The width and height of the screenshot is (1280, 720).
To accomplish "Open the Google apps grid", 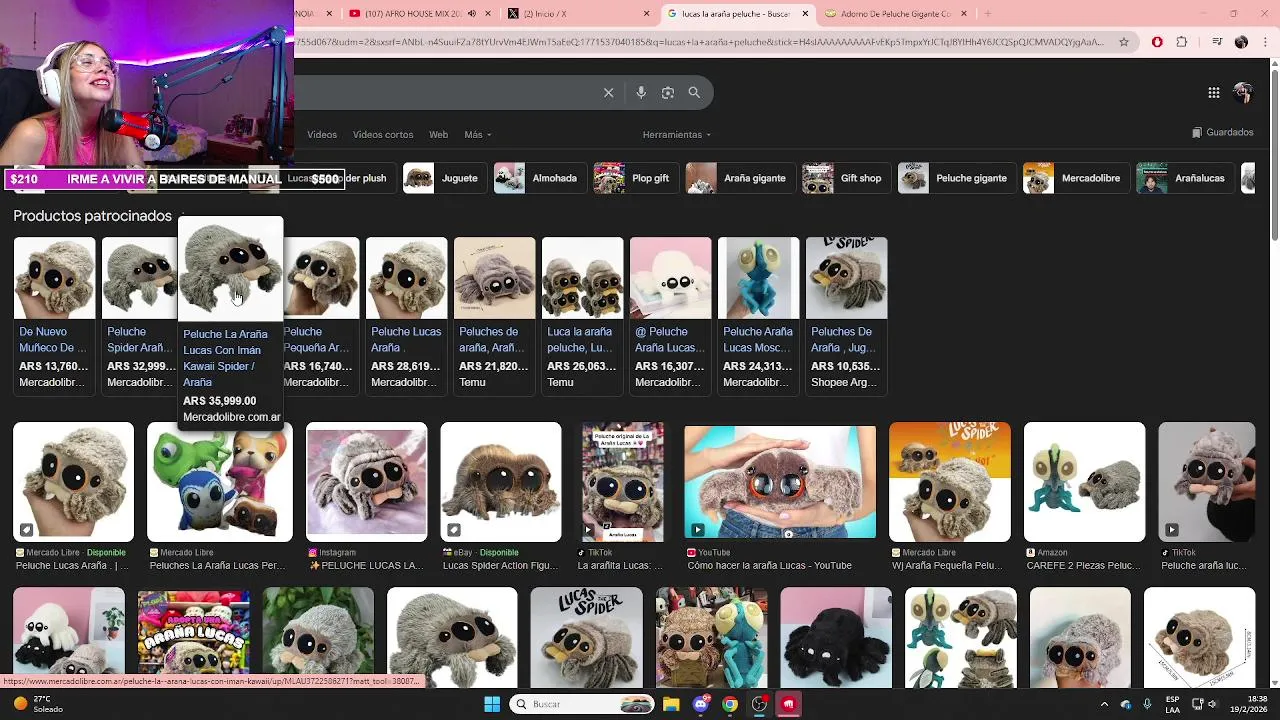I will pyautogui.click(x=1213, y=93).
